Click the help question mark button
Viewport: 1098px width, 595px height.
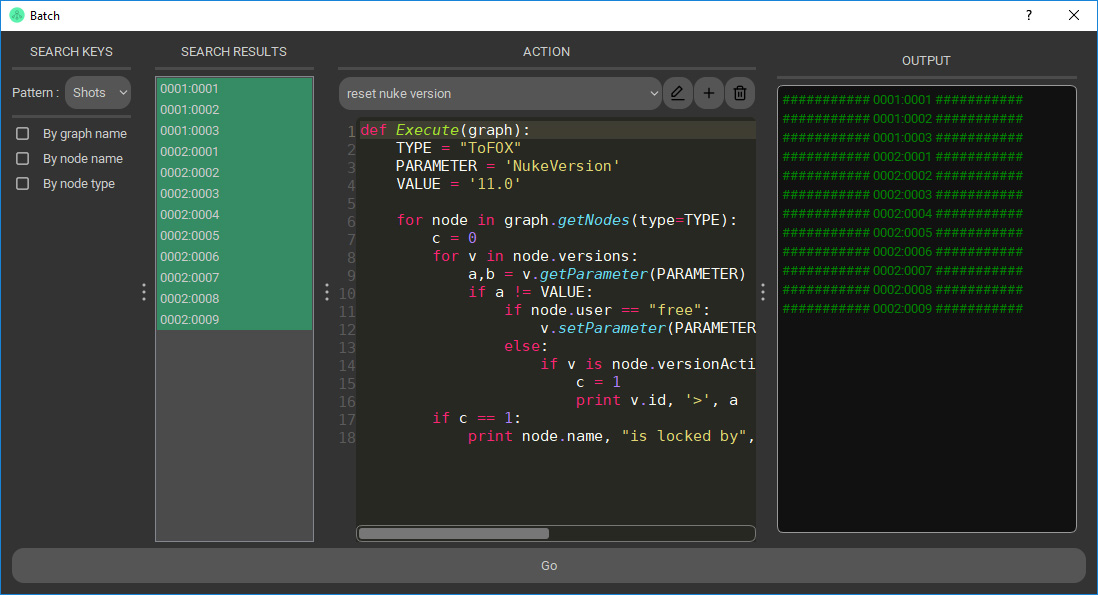[1029, 15]
